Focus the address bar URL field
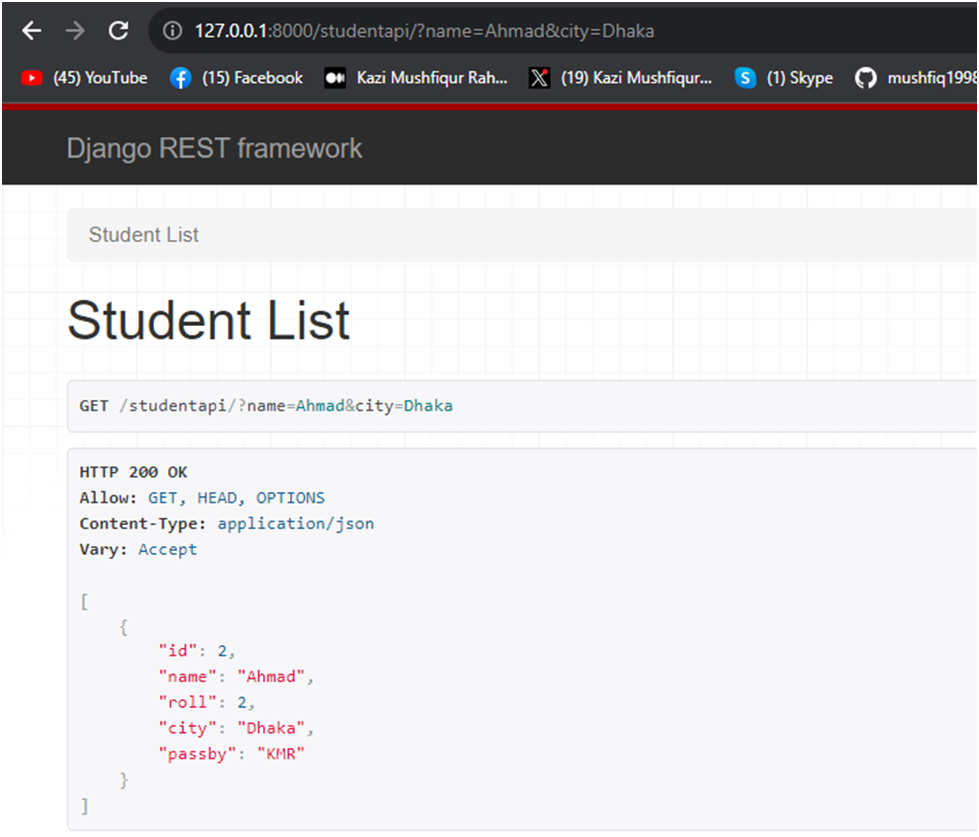Image resolution: width=979 pixels, height=837 pixels. click(500, 31)
